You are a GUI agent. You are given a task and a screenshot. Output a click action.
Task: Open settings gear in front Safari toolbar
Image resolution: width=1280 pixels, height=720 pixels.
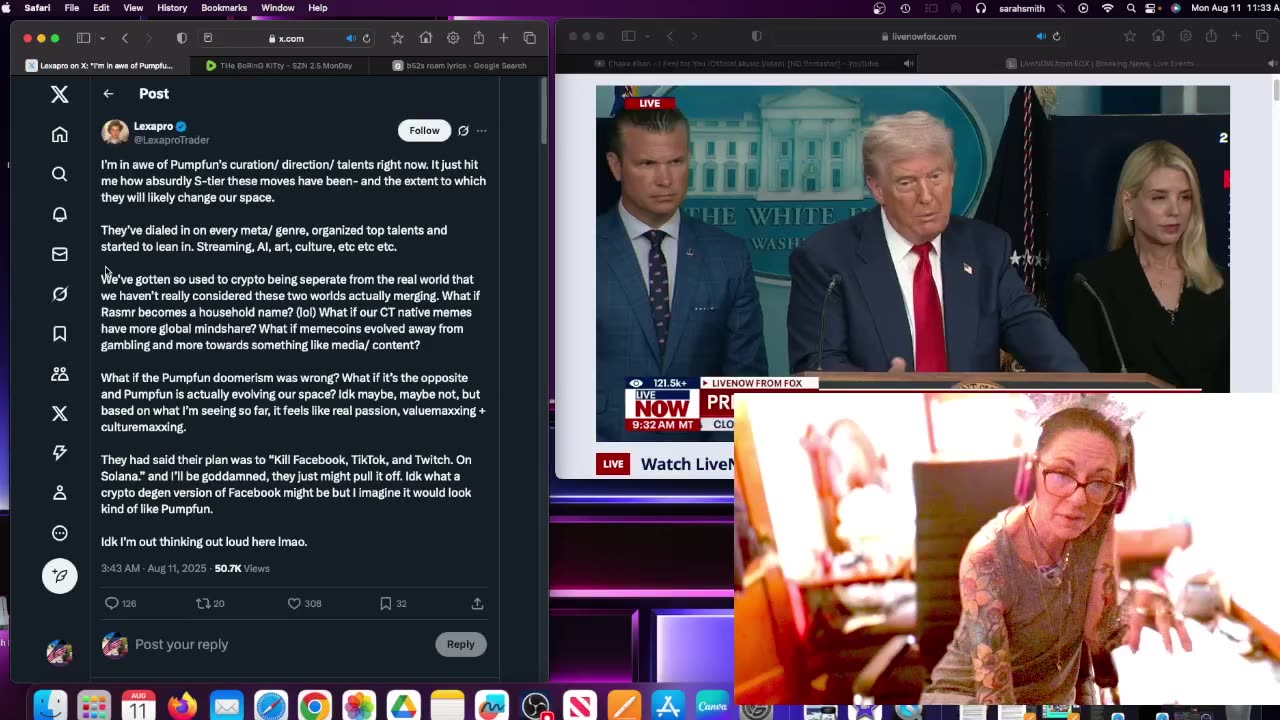453,38
